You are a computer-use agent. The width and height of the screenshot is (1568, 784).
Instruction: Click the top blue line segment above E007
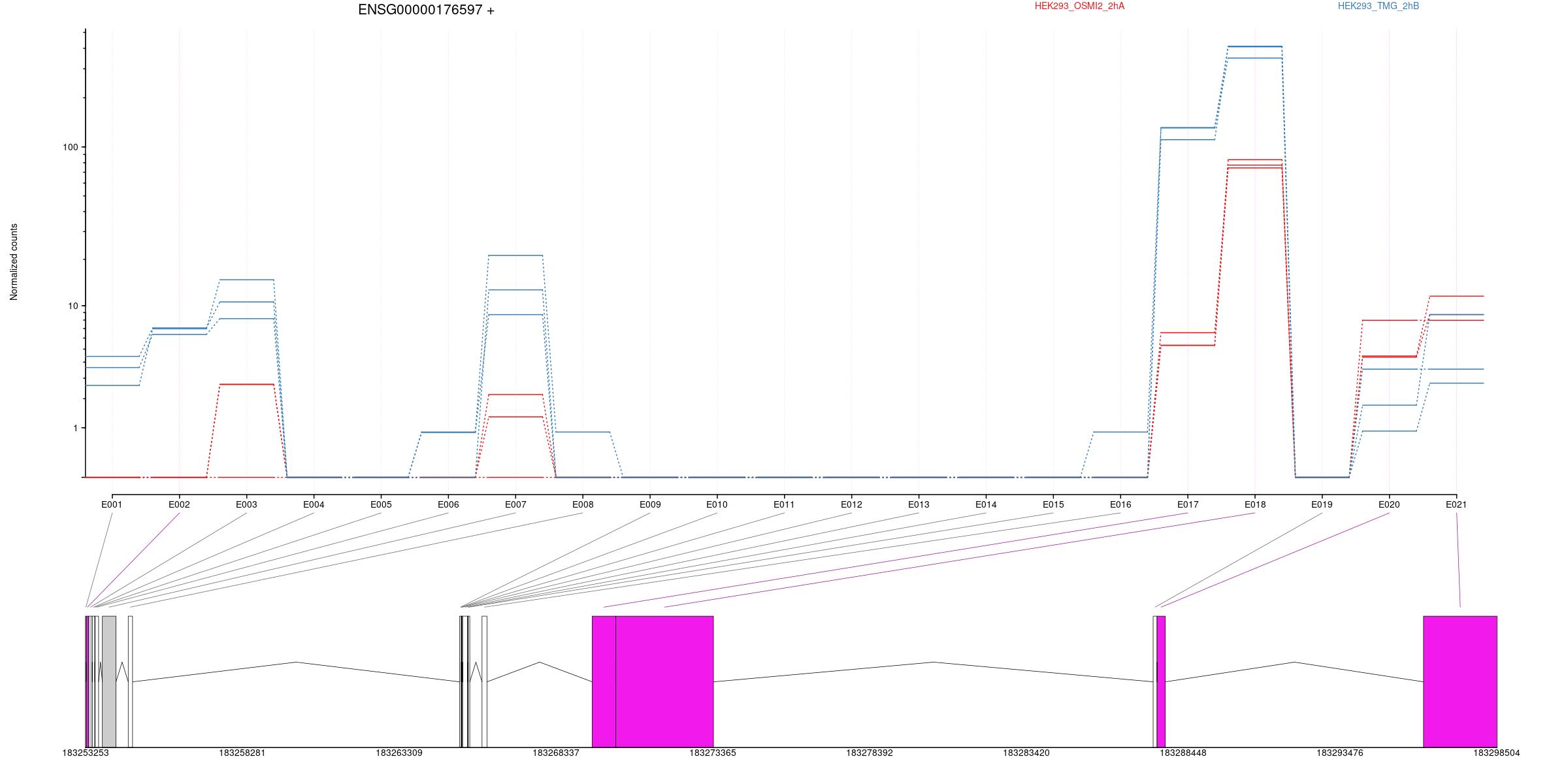[515, 255]
